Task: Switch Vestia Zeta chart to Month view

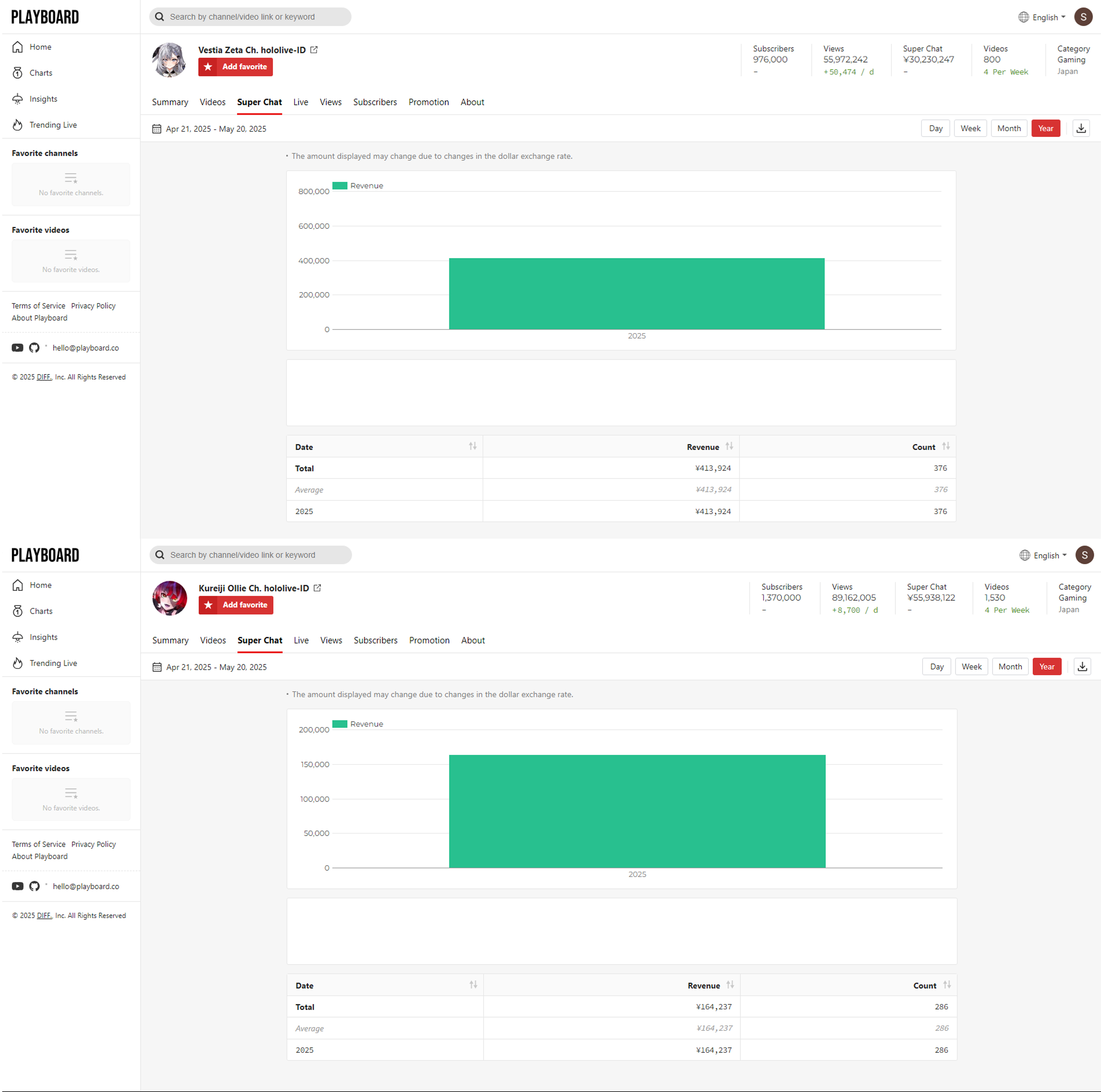Action: point(1009,128)
